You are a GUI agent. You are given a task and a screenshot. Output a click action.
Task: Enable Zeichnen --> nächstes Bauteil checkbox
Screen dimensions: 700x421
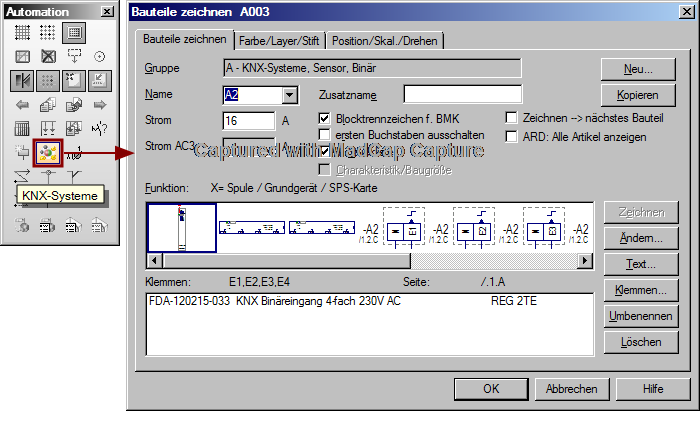512,118
